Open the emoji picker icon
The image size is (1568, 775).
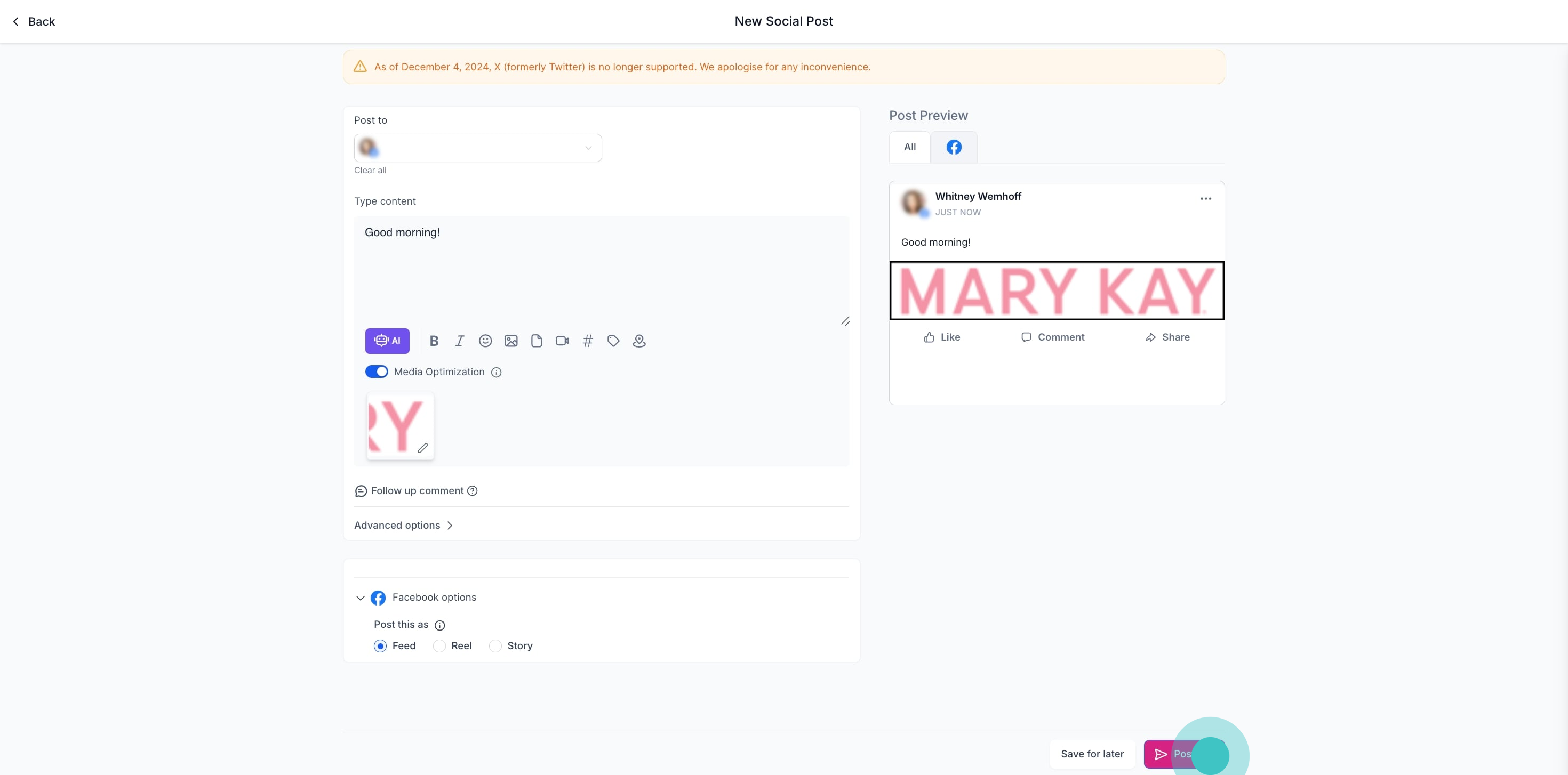click(x=485, y=341)
